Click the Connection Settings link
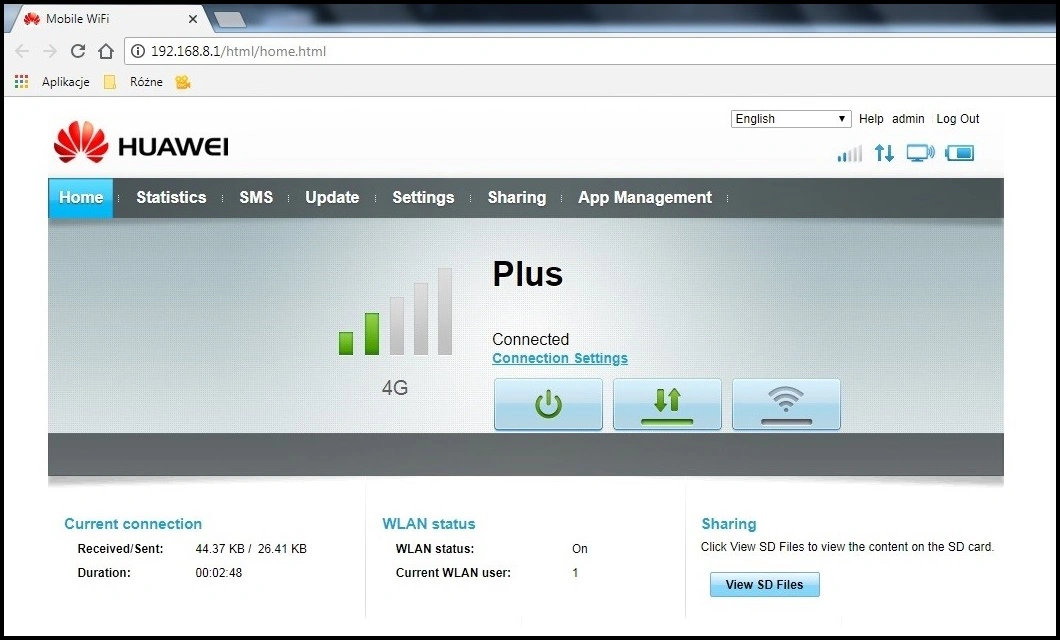 [x=560, y=359]
